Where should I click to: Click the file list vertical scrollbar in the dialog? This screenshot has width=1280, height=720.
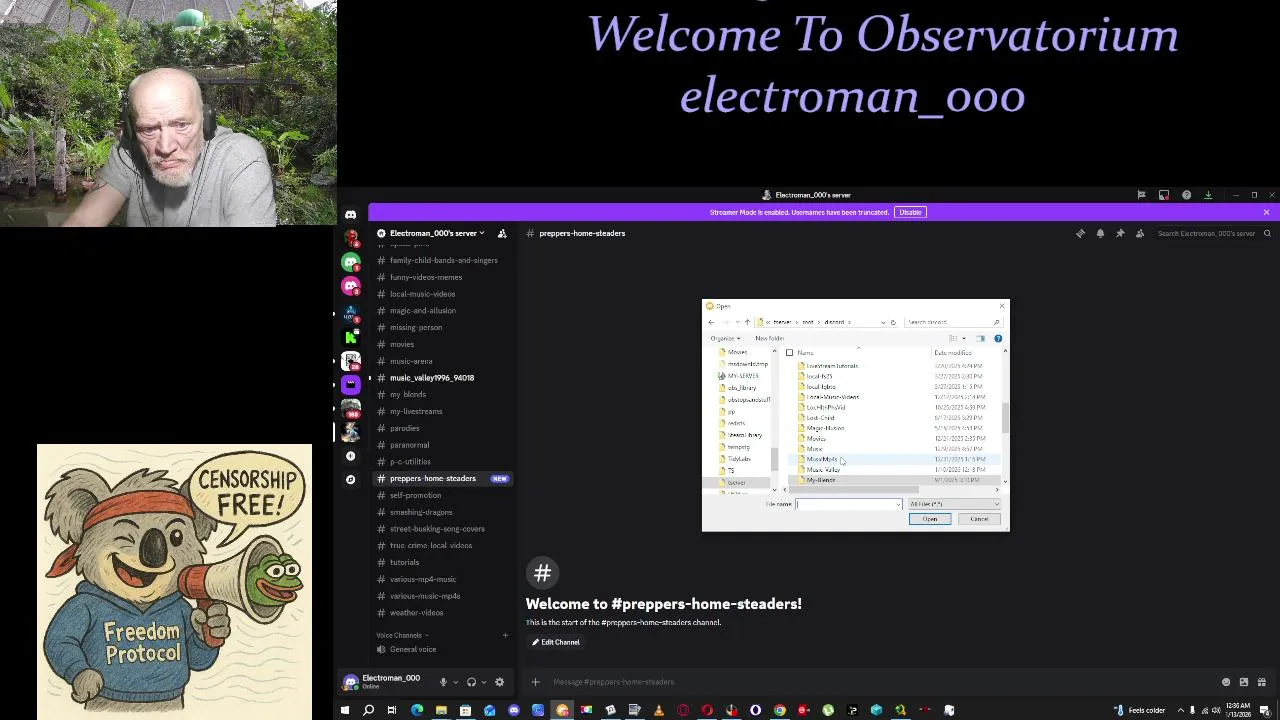[1005, 419]
